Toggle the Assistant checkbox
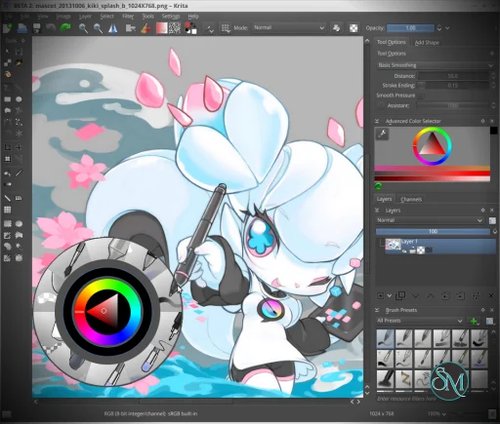 coord(380,106)
